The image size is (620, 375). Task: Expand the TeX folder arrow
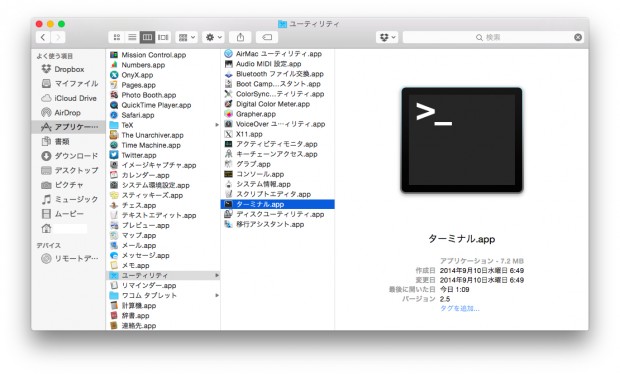[217, 125]
